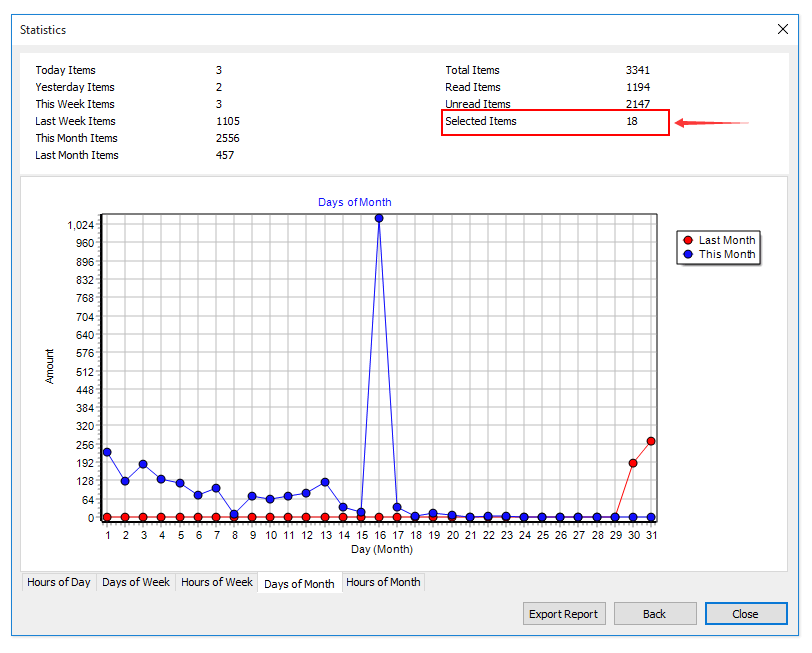Click the Total Items value 3341
Image resolution: width=812 pixels, height=653 pixels.
639,70
